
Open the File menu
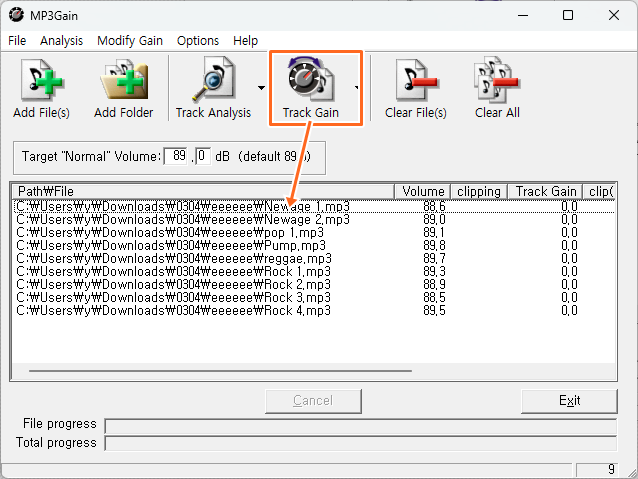[x=17, y=41]
